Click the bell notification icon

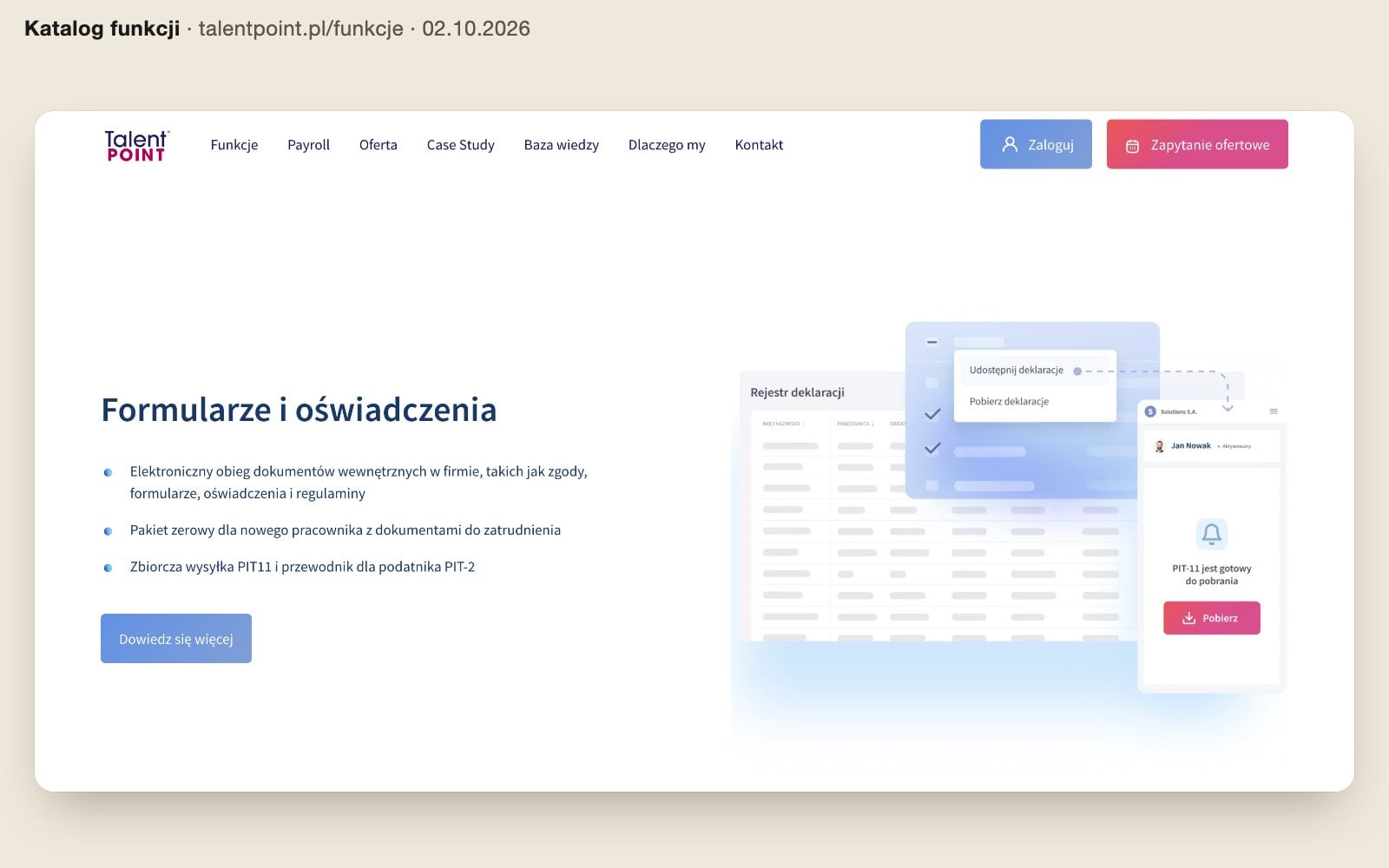[1212, 534]
